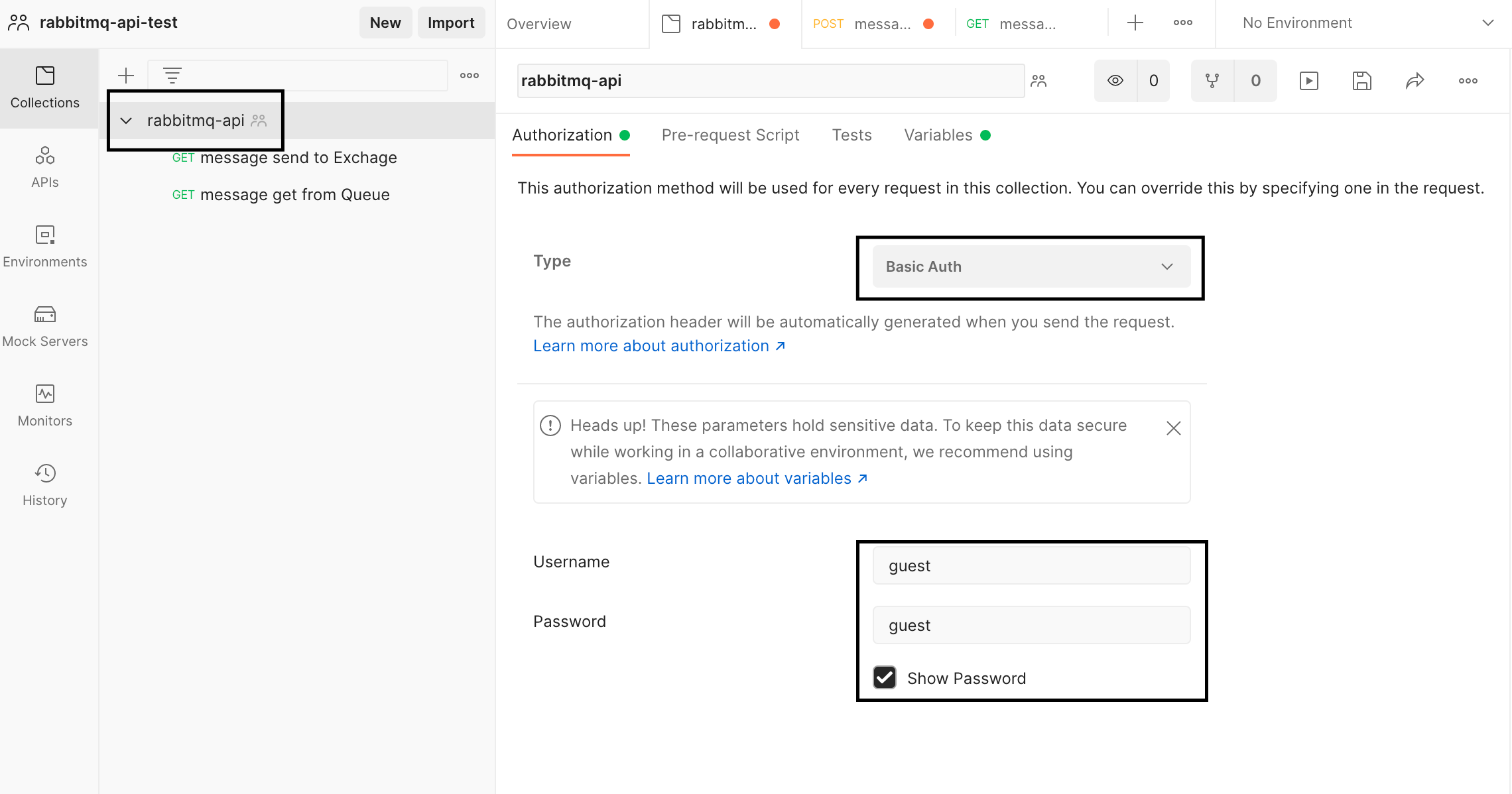Open the Environments sidebar panel
Image resolution: width=1512 pixels, height=794 pixels.
pos(44,247)
